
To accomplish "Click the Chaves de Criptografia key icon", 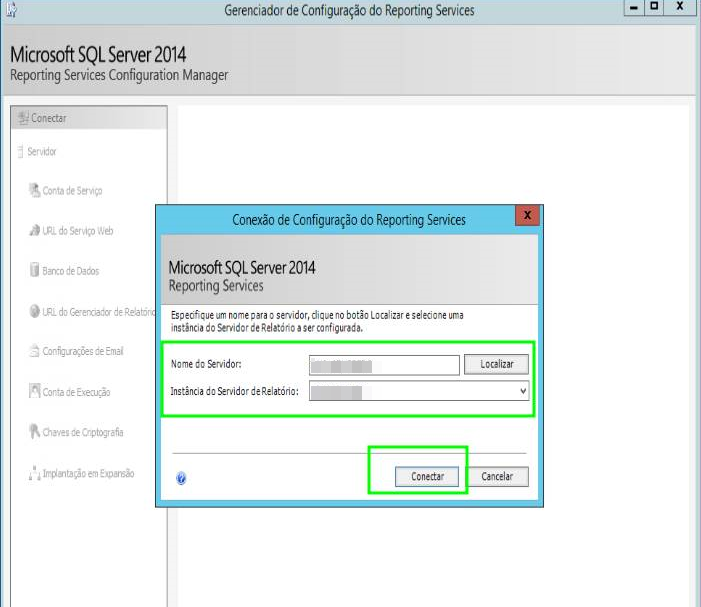I will tap(34, 431).
